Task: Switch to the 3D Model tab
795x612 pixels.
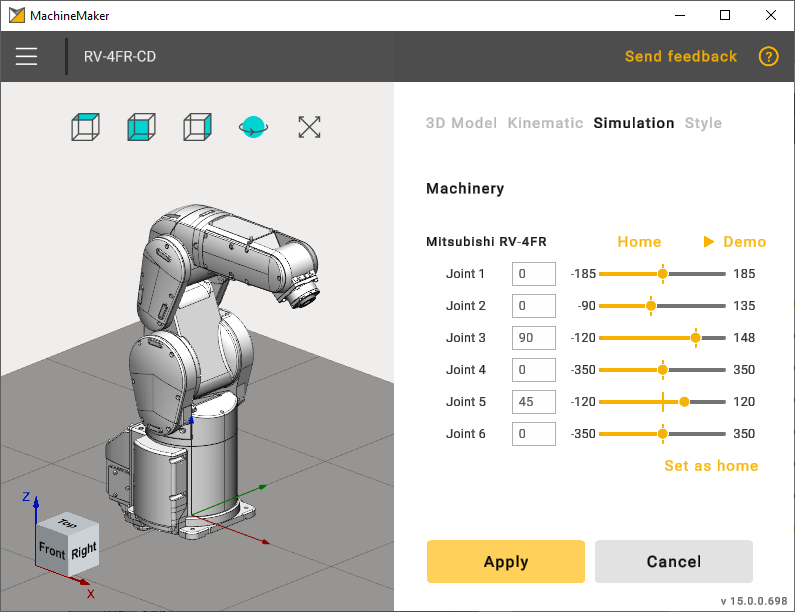Action: [x=461, y=123]
